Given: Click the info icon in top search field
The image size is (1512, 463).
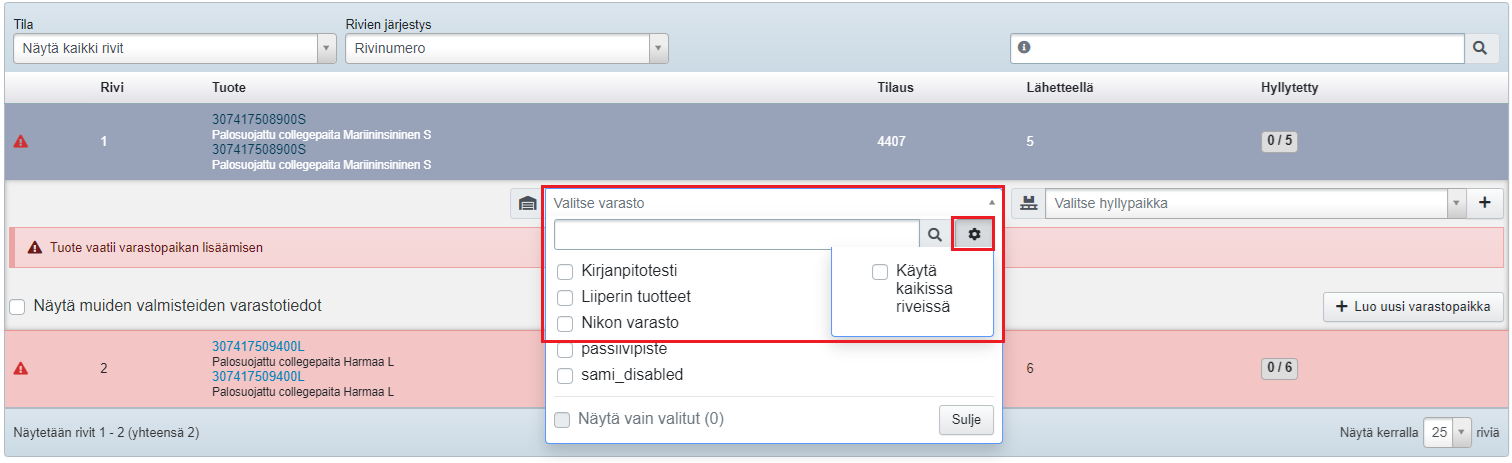Looking at the screenshot, I should (1023, 47).
